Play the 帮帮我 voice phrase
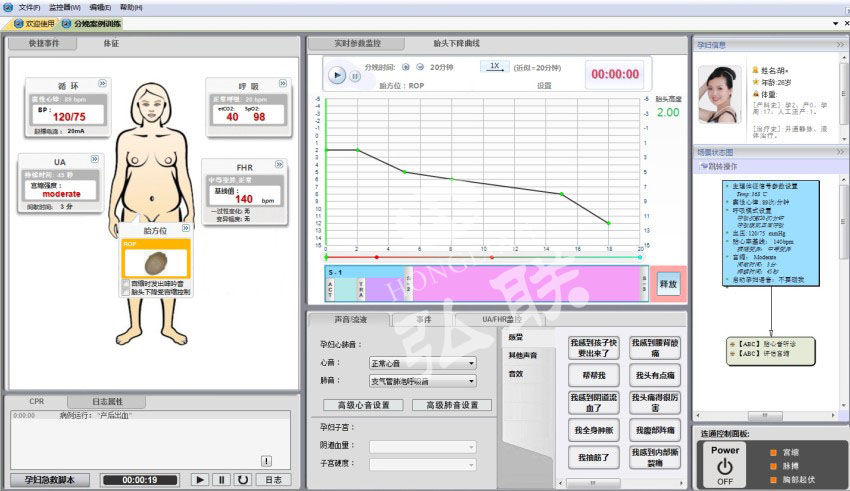Viewport: 850px width, 491px height. (x=594, y=375)
